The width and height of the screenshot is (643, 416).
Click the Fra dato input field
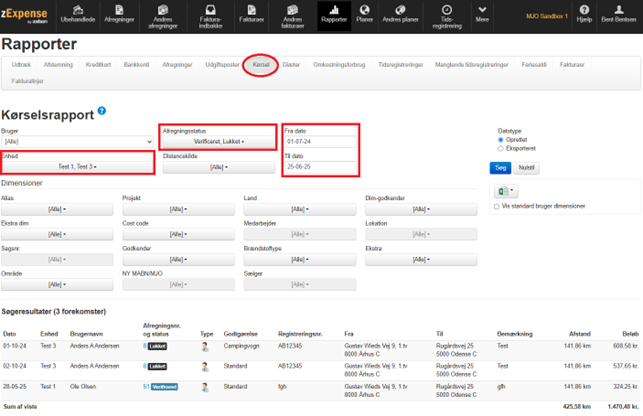click(x=320, y=142)
